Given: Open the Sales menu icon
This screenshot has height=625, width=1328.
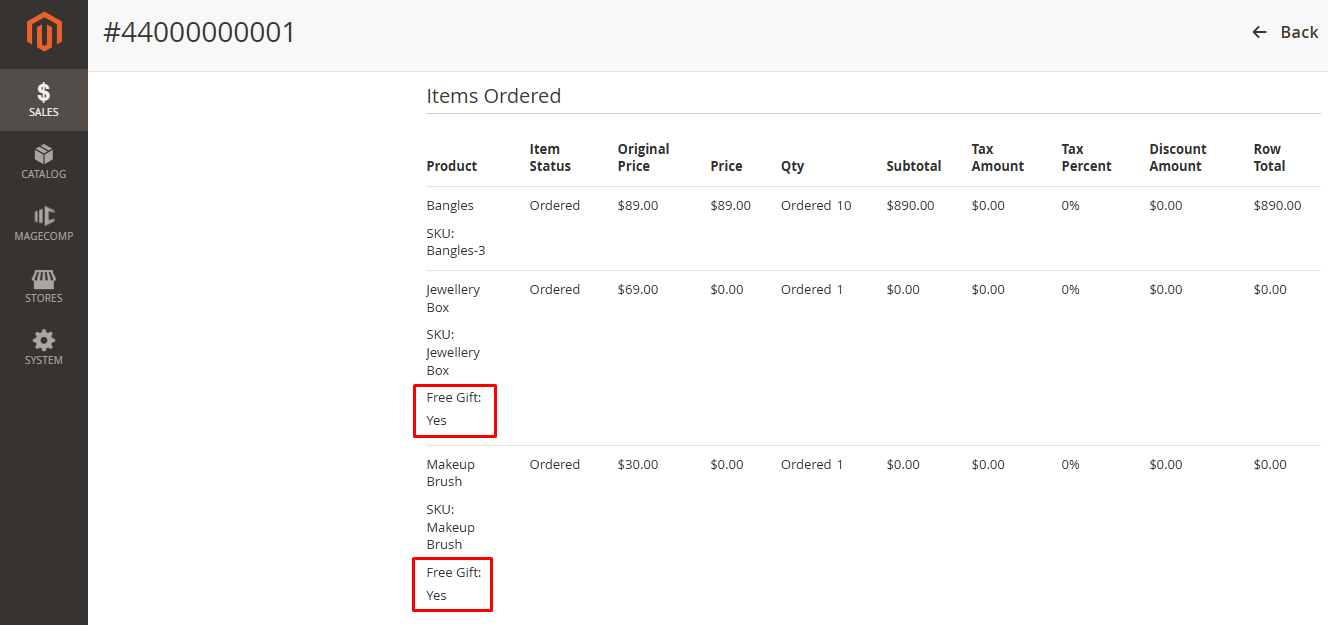Looking at the screenshot, I should 44,93.
